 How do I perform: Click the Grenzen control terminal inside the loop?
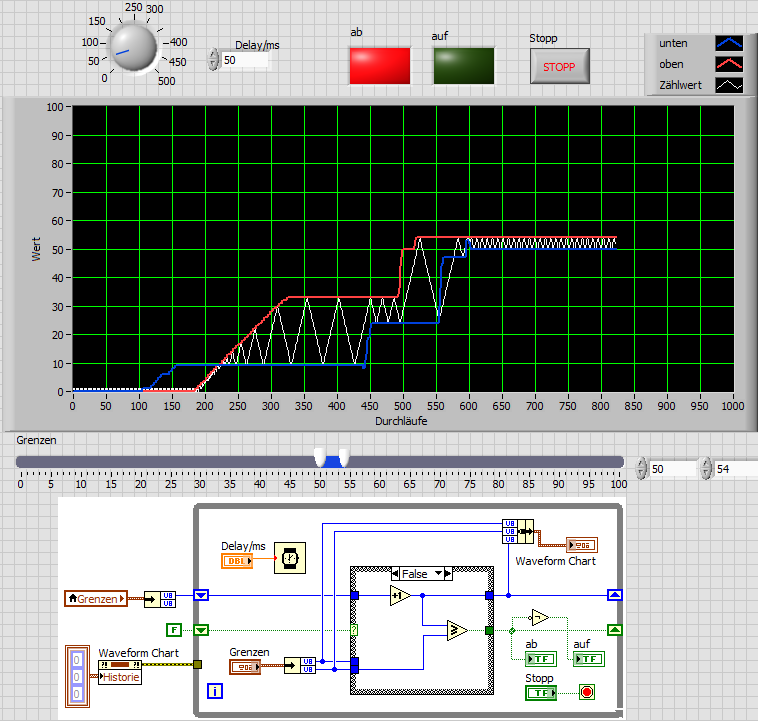coord(245,667)
